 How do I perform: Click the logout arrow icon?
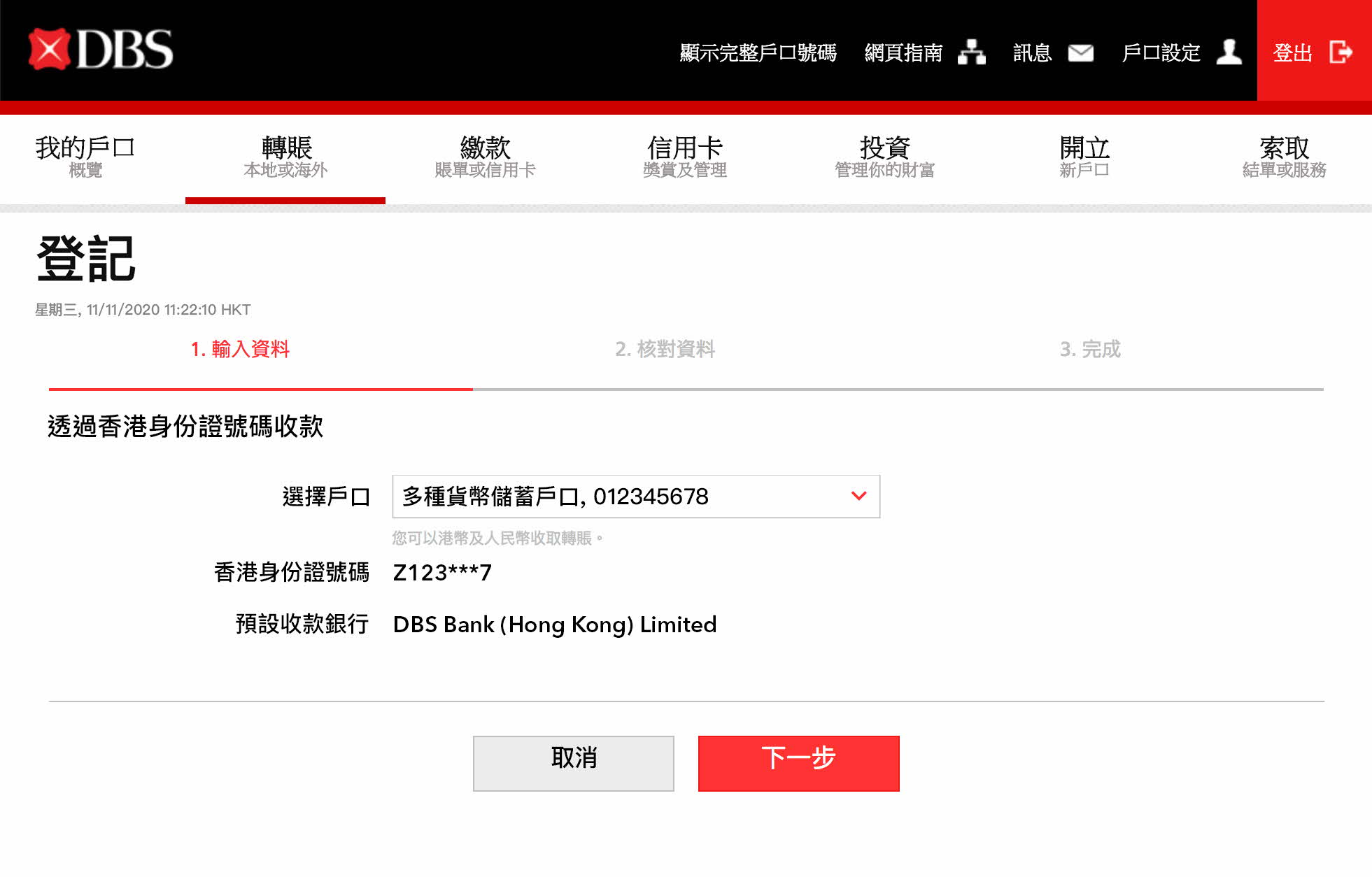pos(1341,52)
